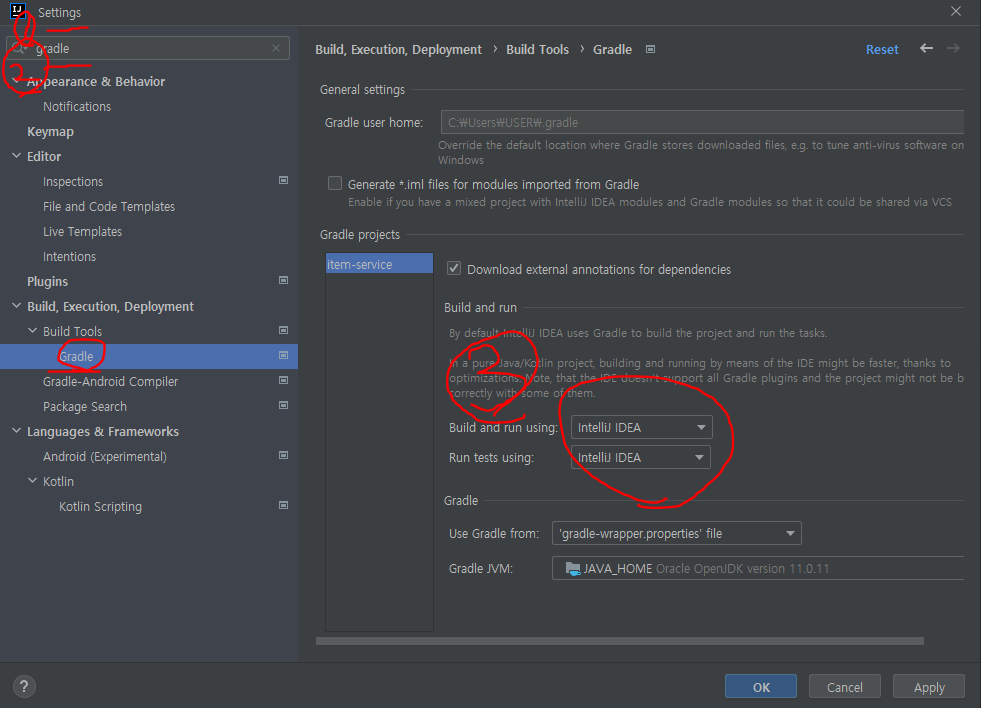The width and height of the screenshot is (981, 708).
Task: Click the Gradle user home field
Action: 702,122
